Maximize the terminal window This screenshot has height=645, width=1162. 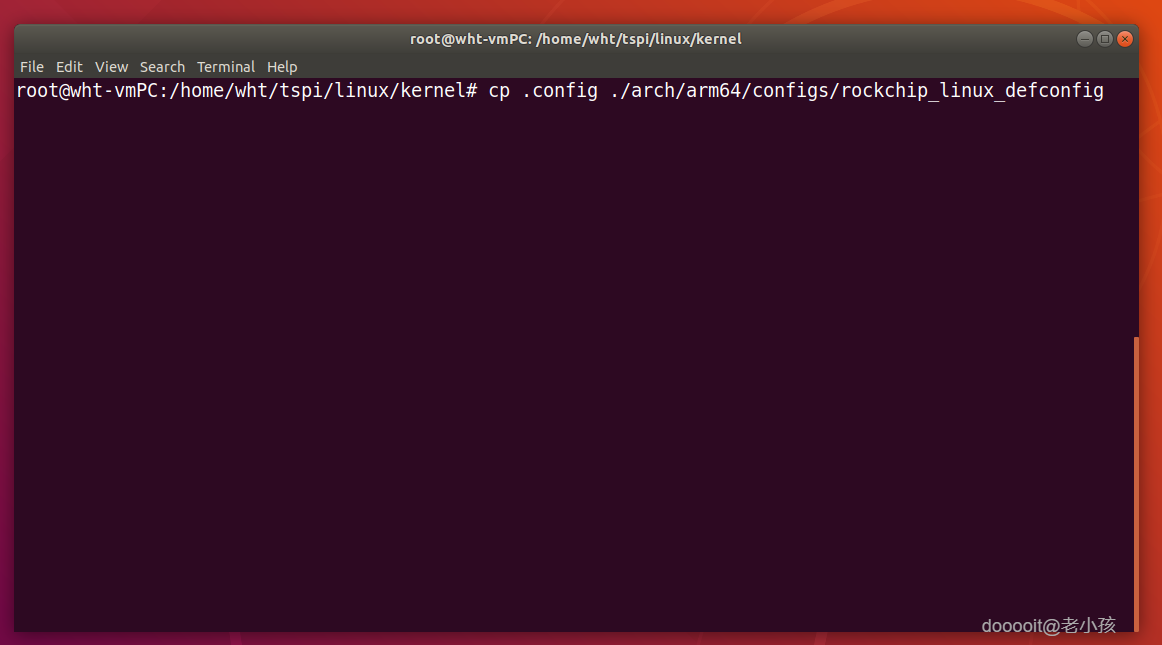pos(1105,39)
